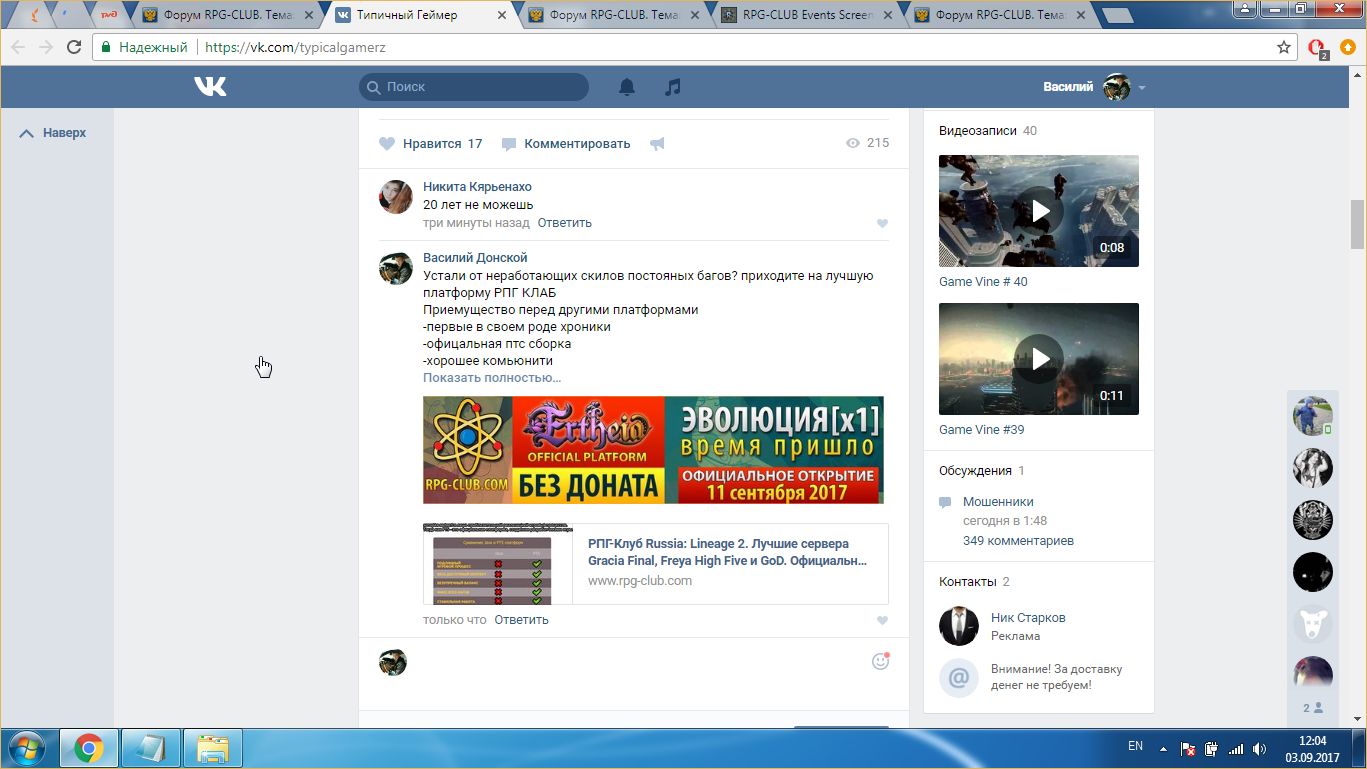Click the share megaphone icon
Screen dimensions: 1367x769
(657, 144)
